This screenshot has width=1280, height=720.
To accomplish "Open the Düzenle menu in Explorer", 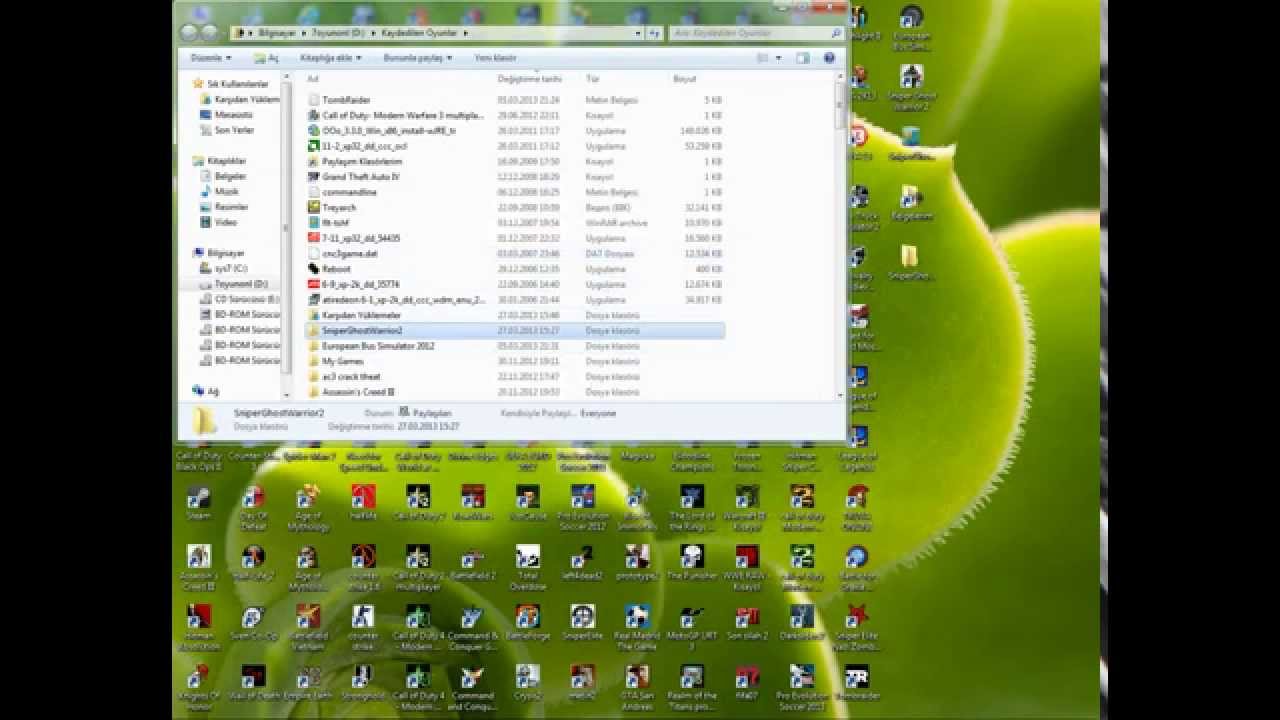I will 211,58.
